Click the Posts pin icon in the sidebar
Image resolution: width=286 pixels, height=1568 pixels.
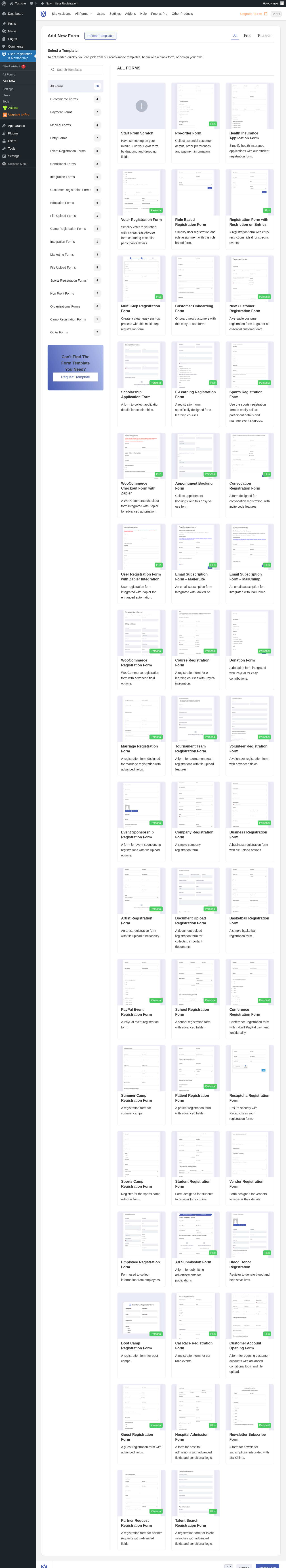click(4, 24)
